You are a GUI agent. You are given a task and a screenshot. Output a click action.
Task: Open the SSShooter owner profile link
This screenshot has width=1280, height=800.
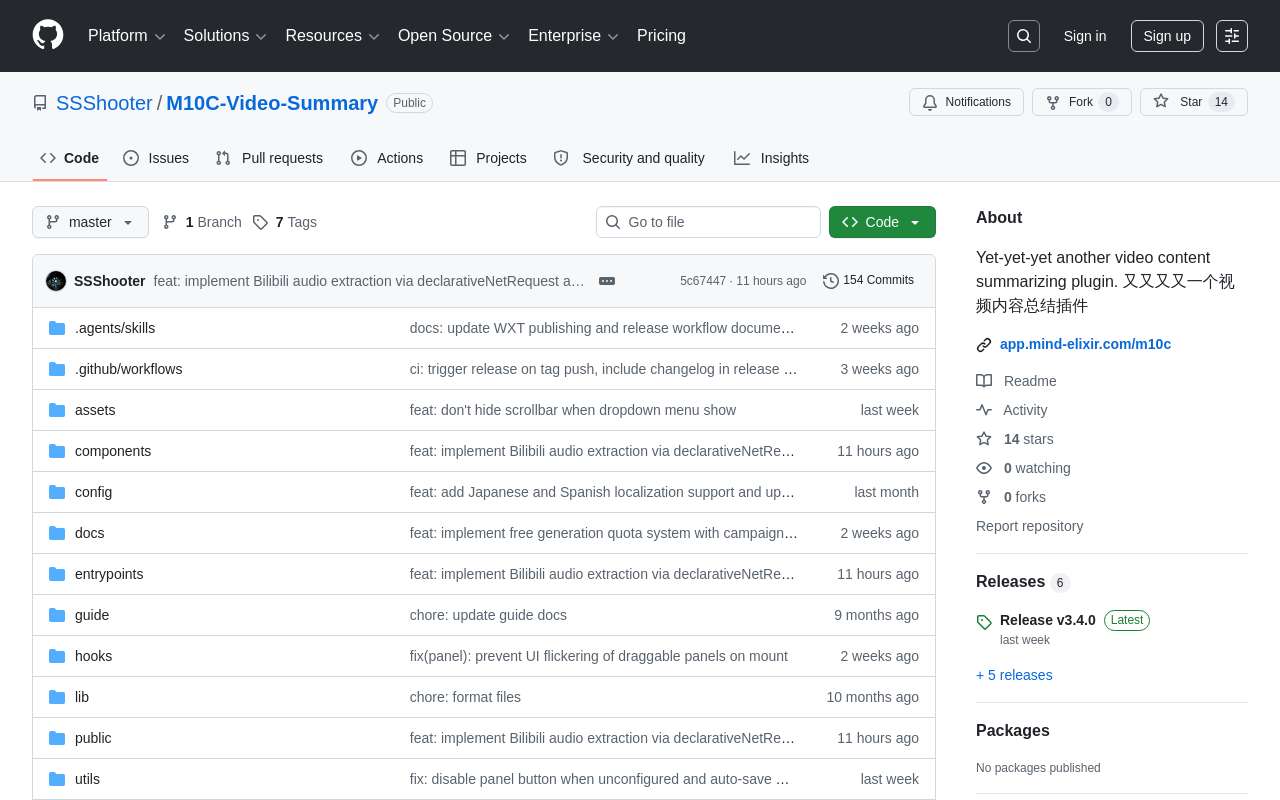[104, 103]
